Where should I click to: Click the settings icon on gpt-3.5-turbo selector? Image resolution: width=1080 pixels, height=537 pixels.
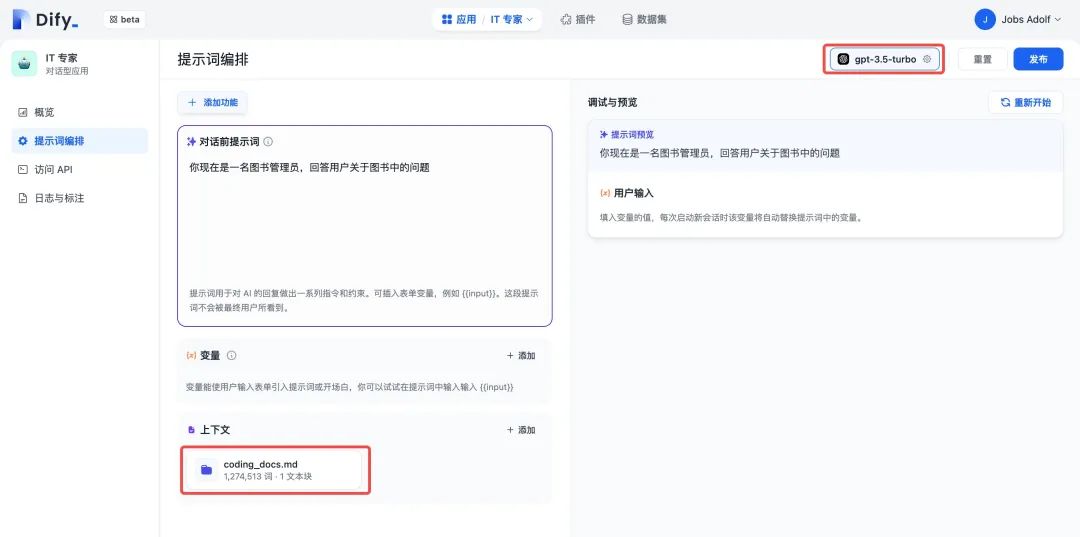tap(927, 59)
